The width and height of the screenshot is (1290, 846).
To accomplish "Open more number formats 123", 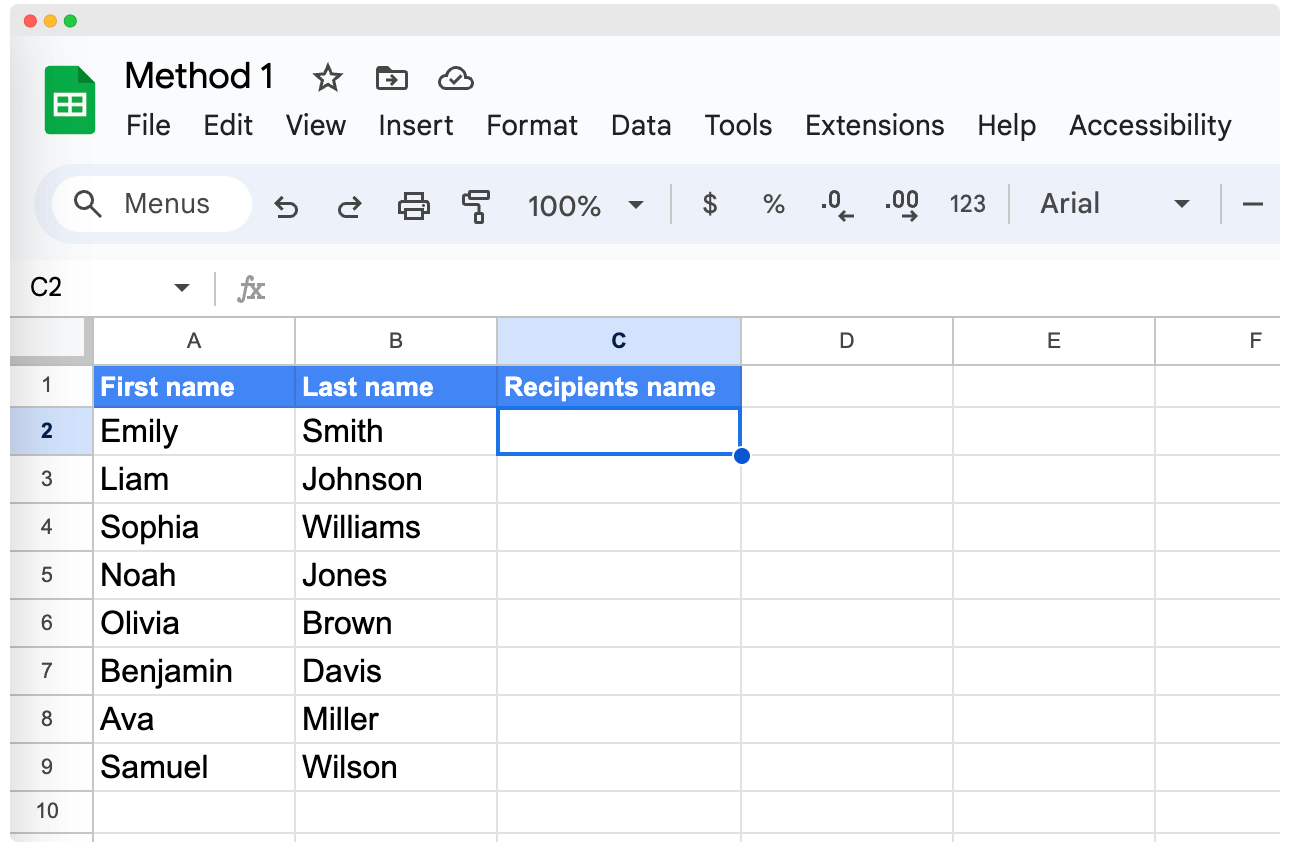I will click(x=967, y=204).
